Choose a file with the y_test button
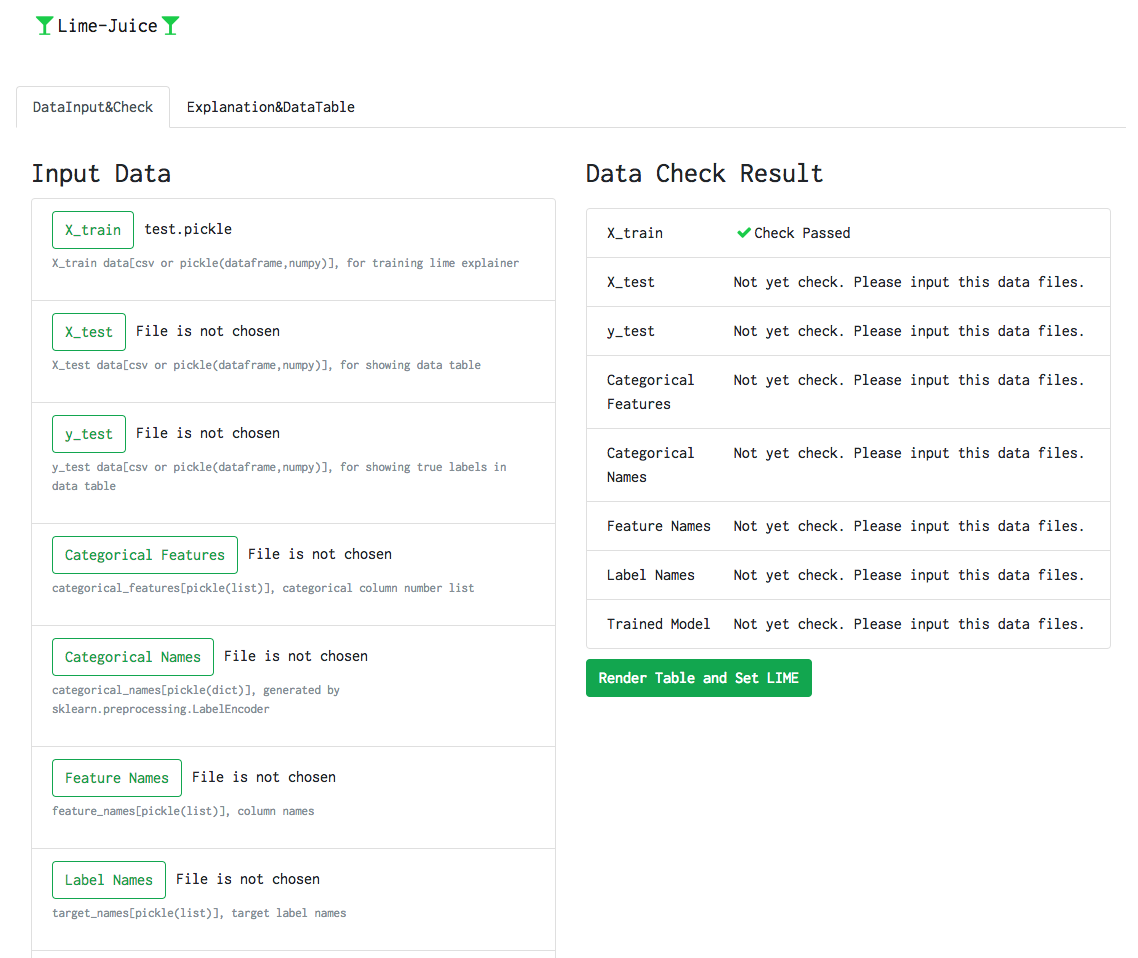Image resolution: width=1138 pixels, height=958 pixels. [89, 434]
